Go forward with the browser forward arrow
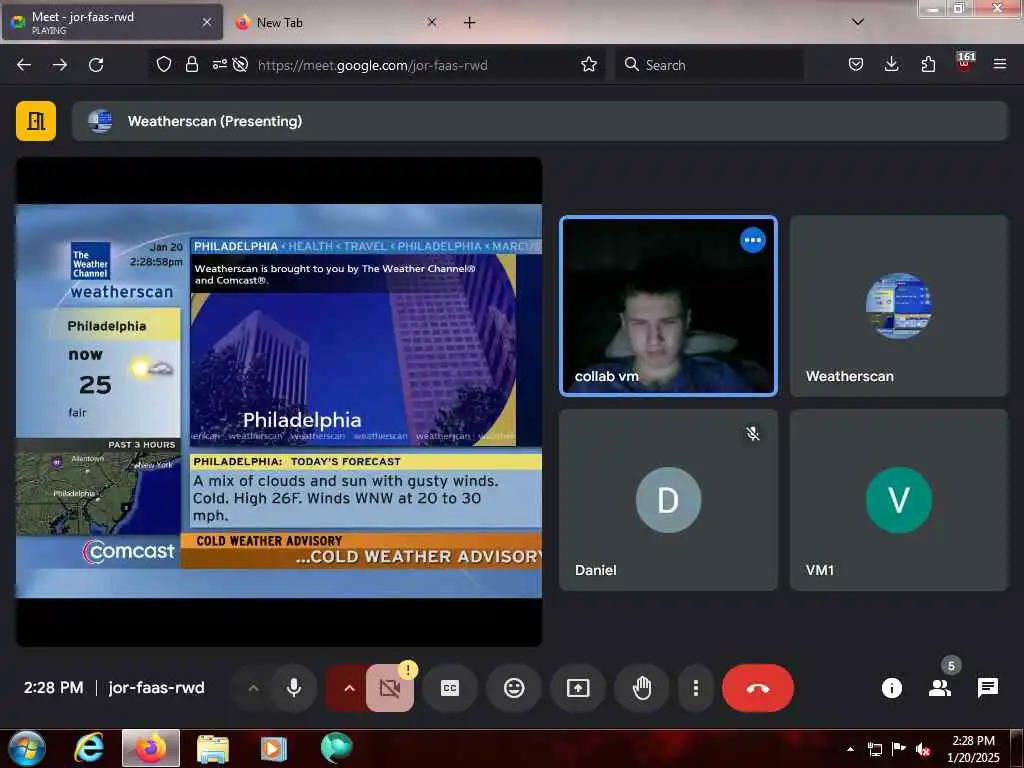This screenshot has width=1024, height=768. (60, 65)
